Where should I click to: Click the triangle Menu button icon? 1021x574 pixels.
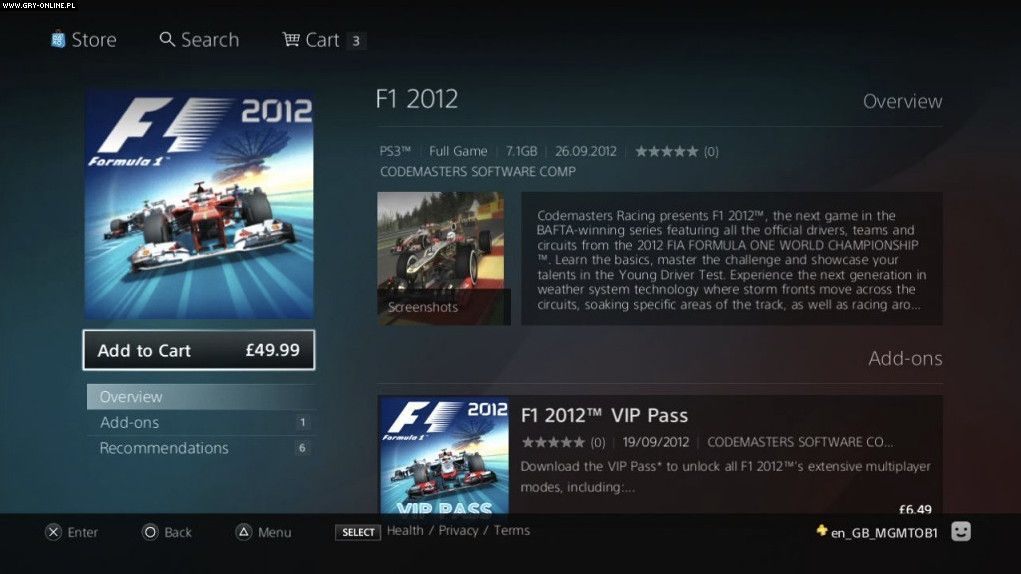pos(244,532)
